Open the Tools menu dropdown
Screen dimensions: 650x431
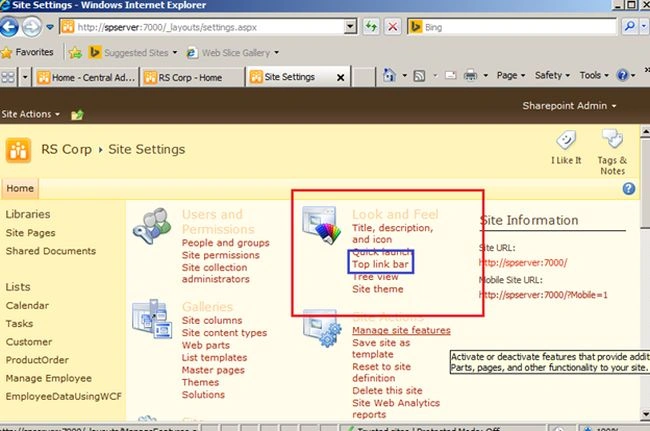coord(594,75)
